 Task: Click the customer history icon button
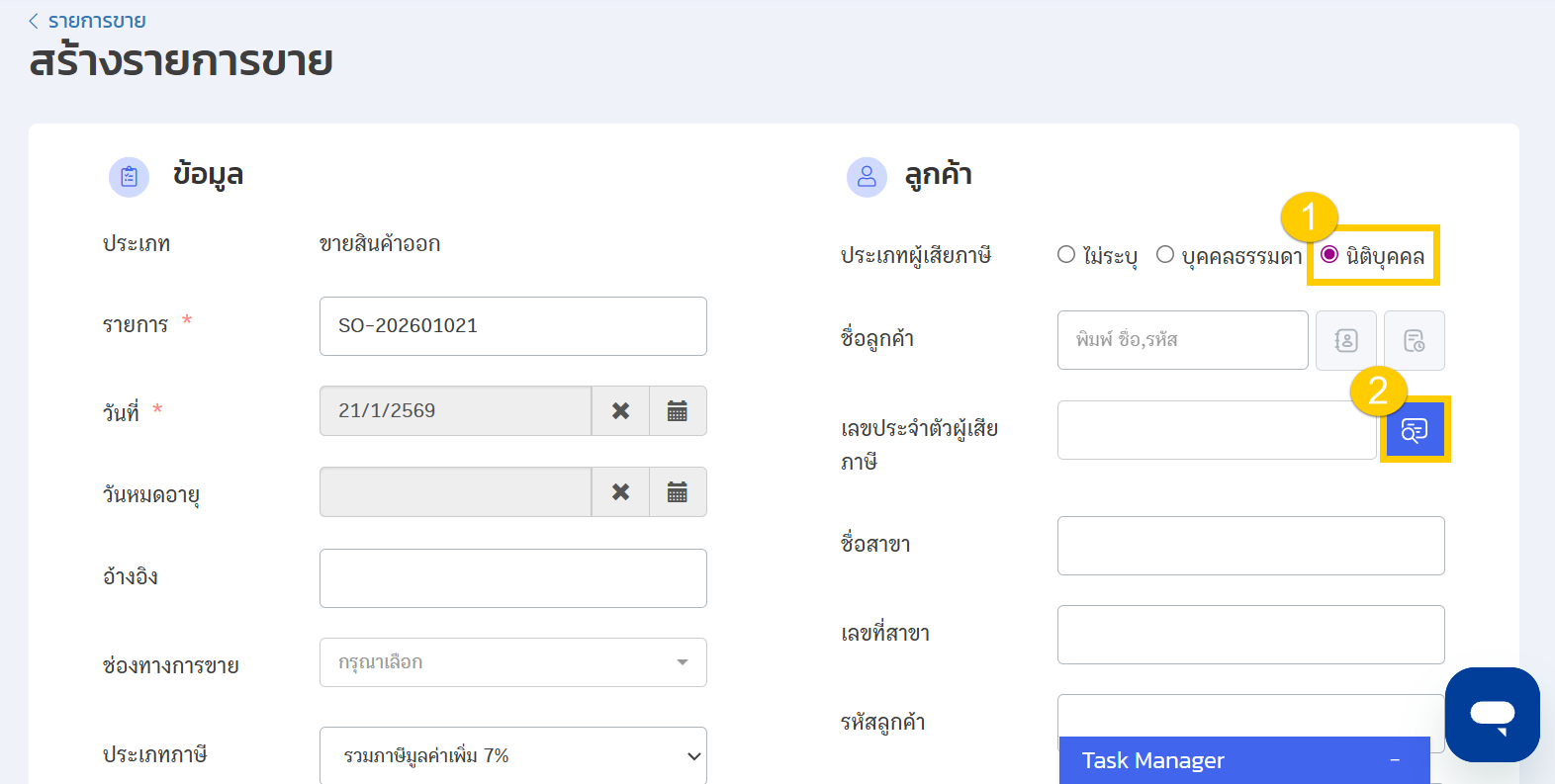click(x=1414, y=340)
